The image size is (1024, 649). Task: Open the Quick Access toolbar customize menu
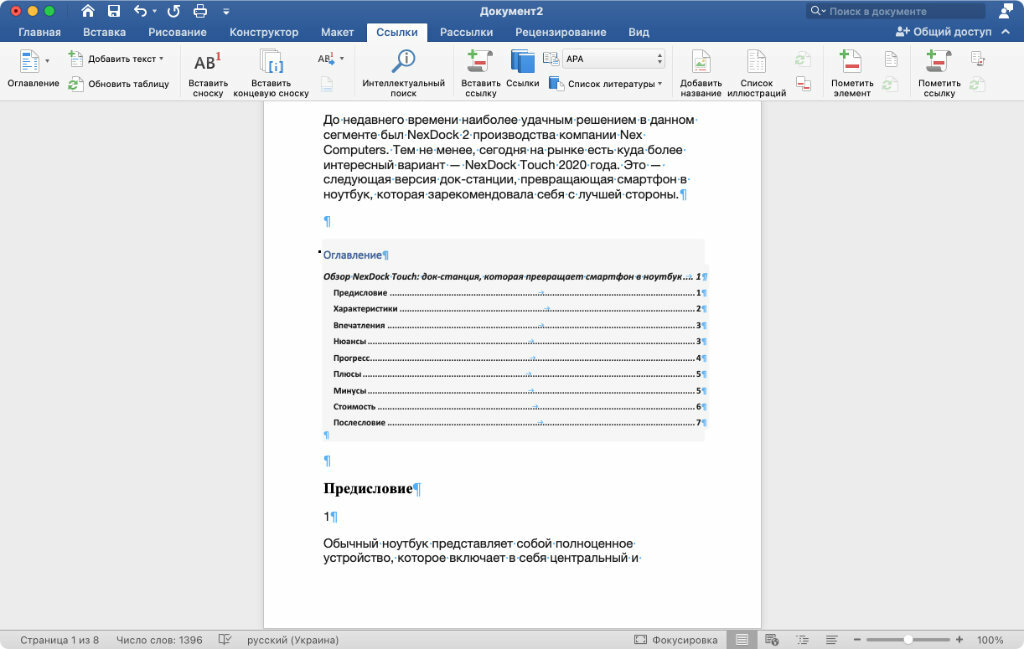click(x=226, y=11)
